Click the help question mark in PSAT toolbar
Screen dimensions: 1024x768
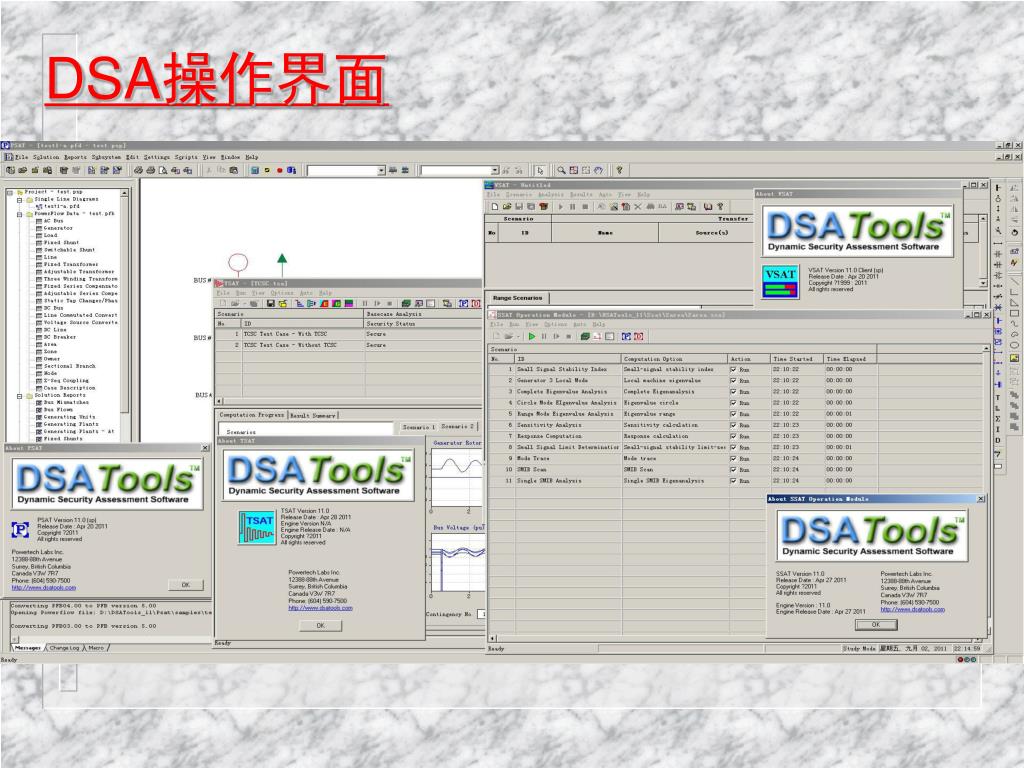(619, 170)
